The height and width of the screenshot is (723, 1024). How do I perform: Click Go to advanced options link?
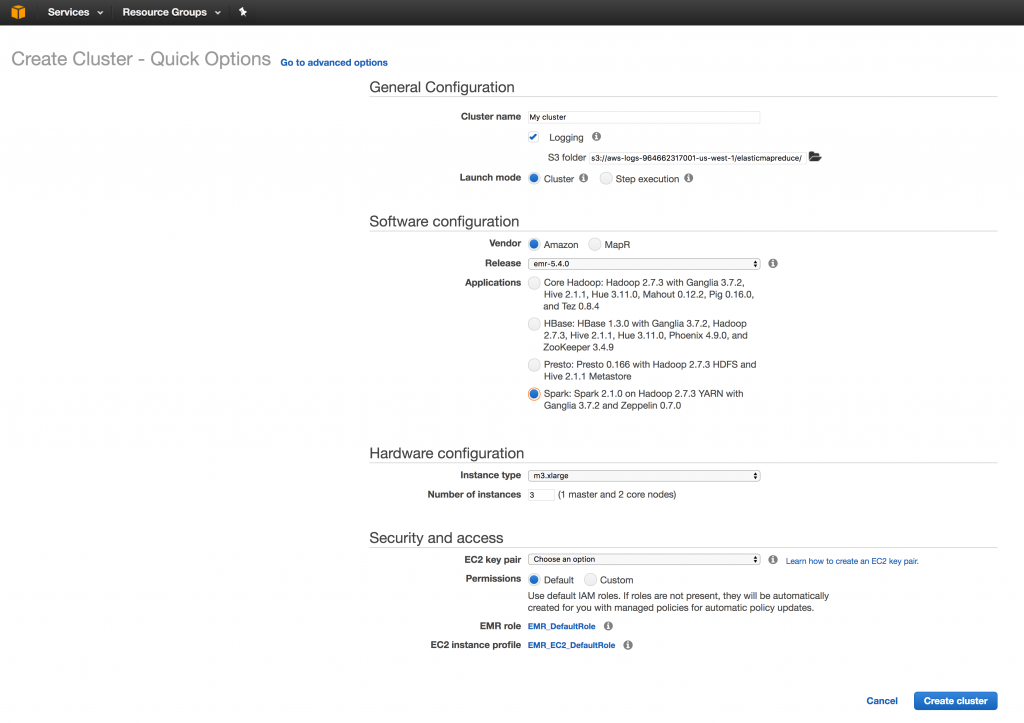pyautogui.click(x=334, y=62)
